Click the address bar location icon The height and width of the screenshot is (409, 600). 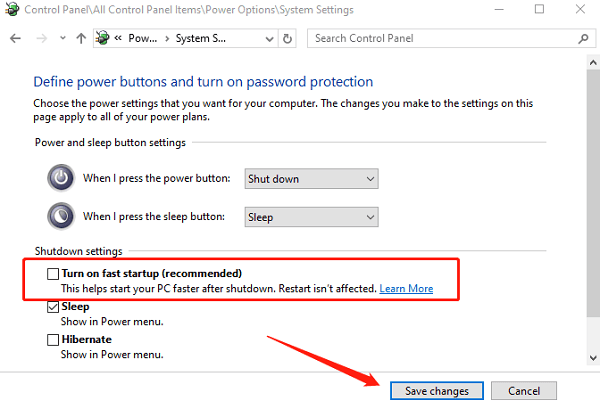[103, 38]
